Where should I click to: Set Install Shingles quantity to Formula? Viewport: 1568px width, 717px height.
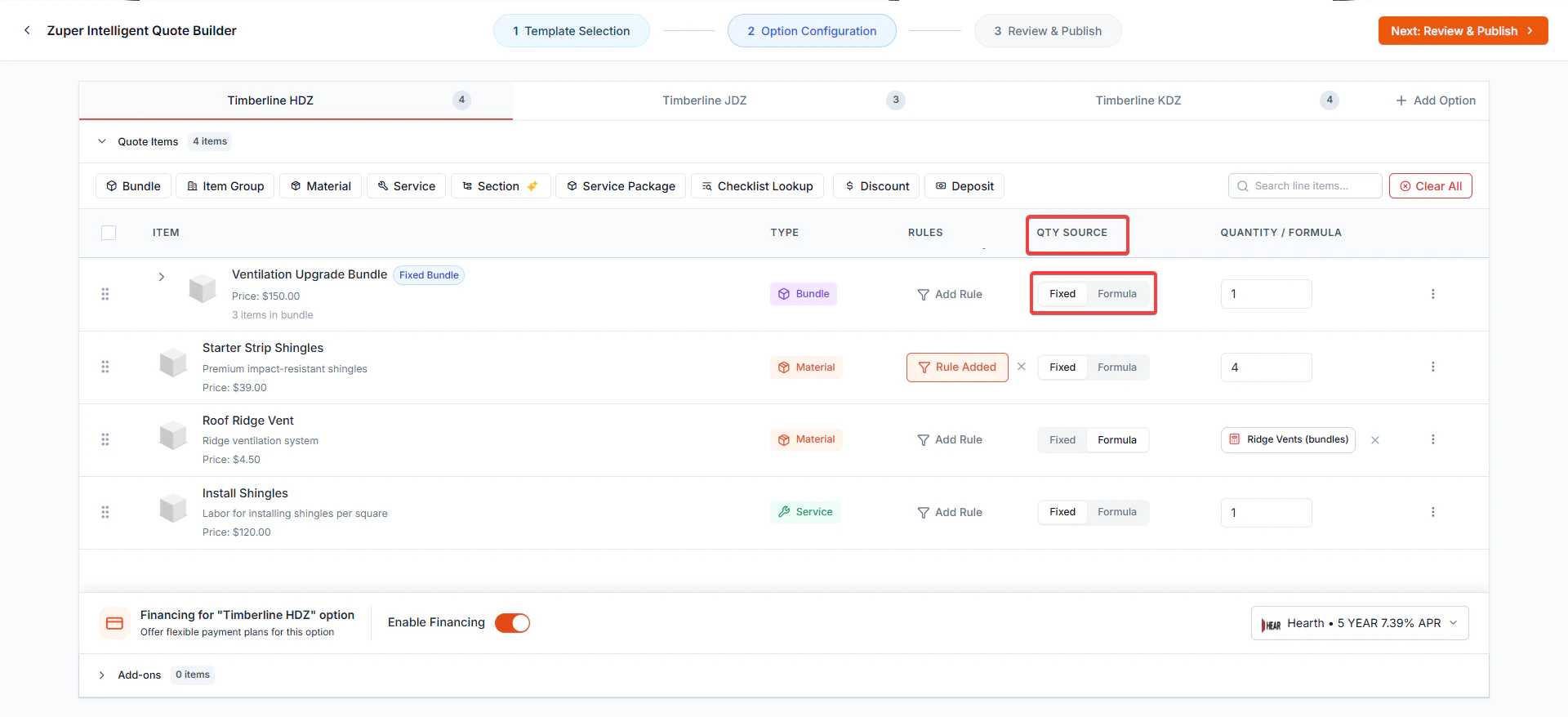coord(1117,512)
